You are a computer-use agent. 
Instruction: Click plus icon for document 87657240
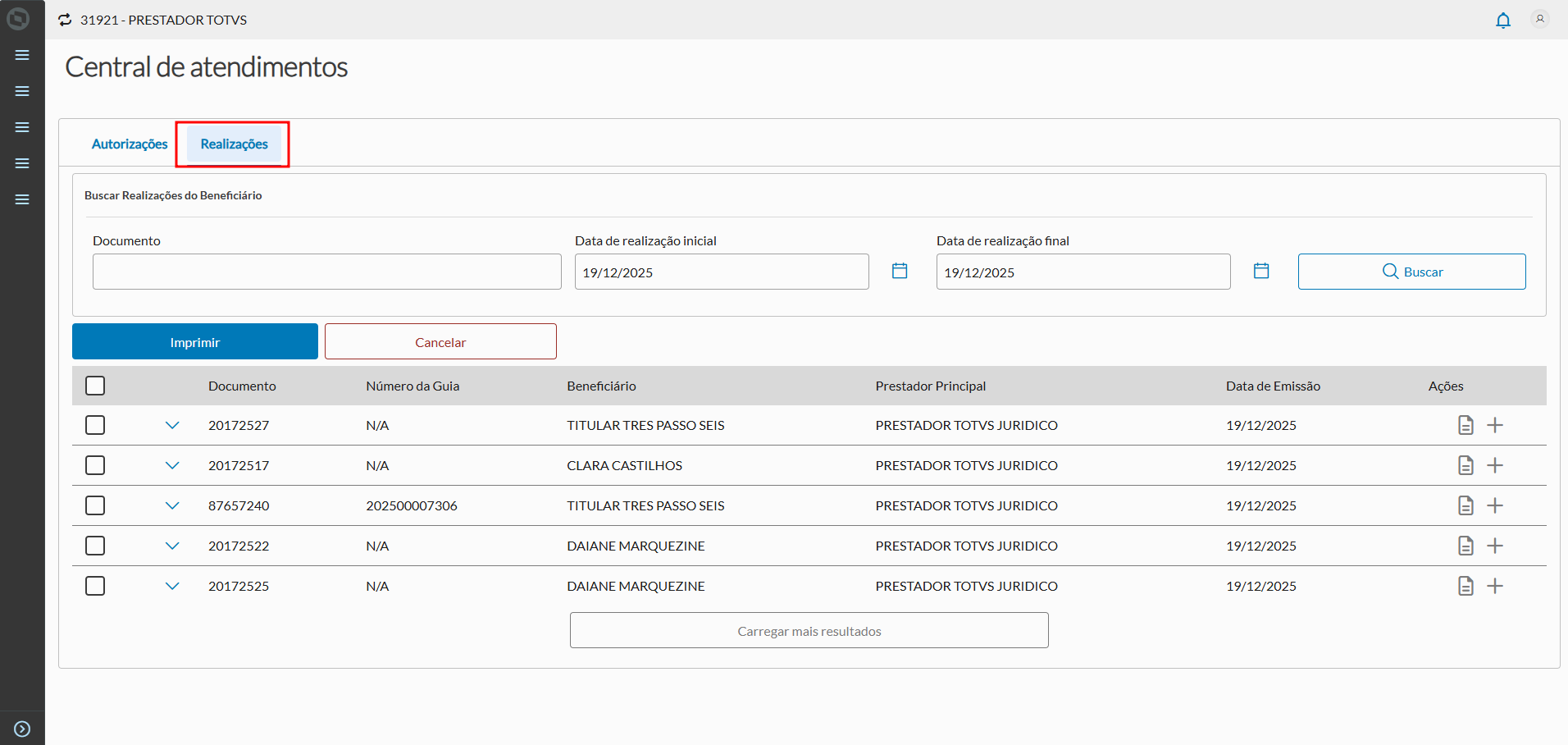[1495, 505]
